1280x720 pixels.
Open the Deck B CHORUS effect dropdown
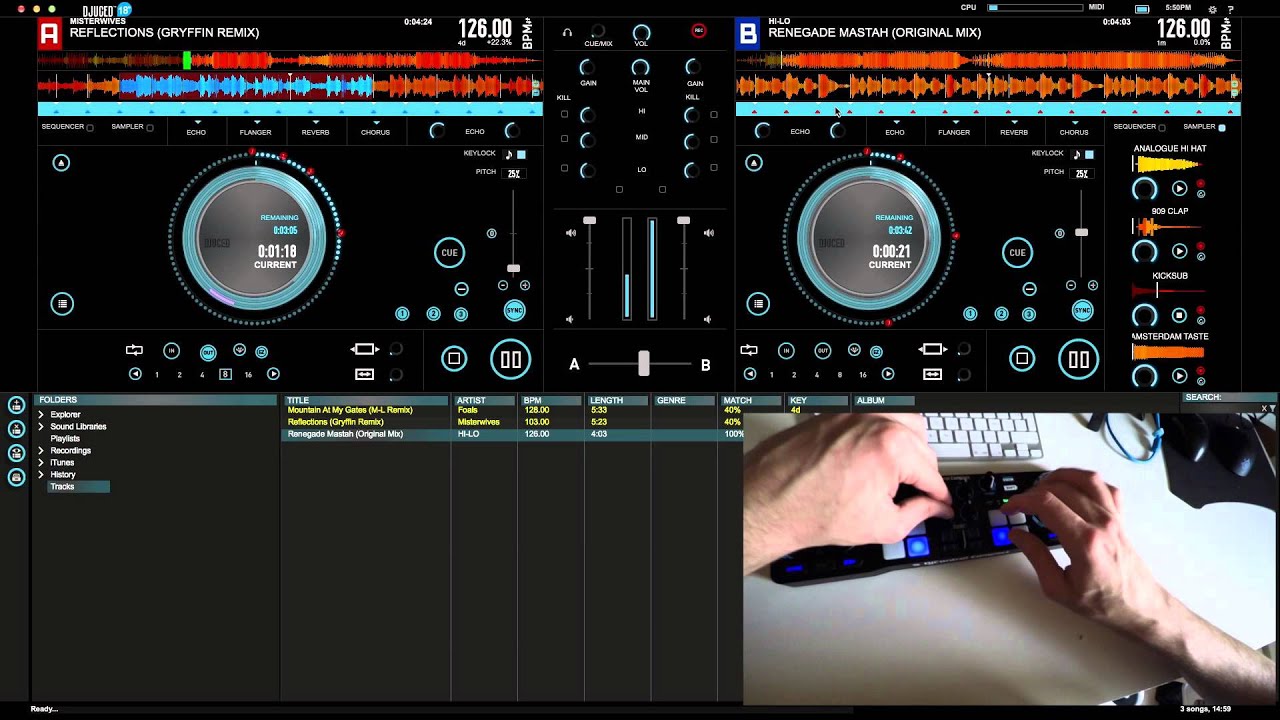point(1074,130)
